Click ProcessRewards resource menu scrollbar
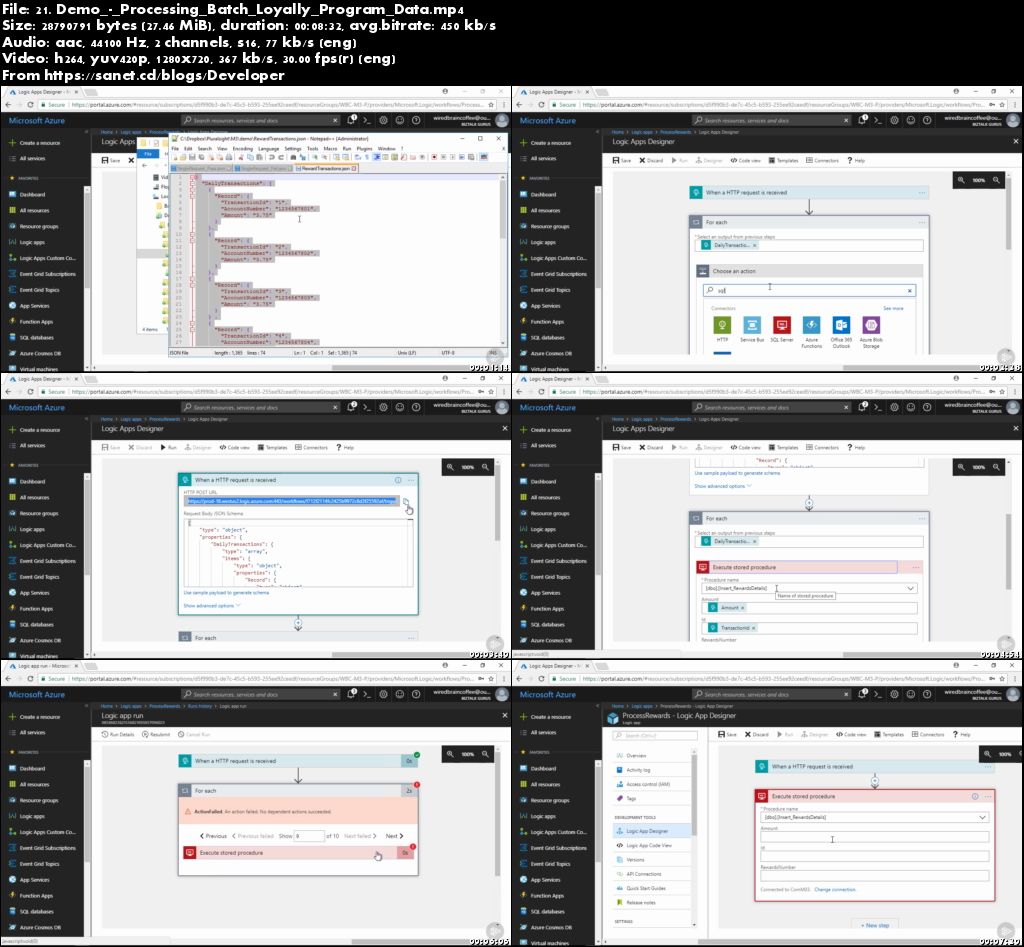 [x=694, y=837]
